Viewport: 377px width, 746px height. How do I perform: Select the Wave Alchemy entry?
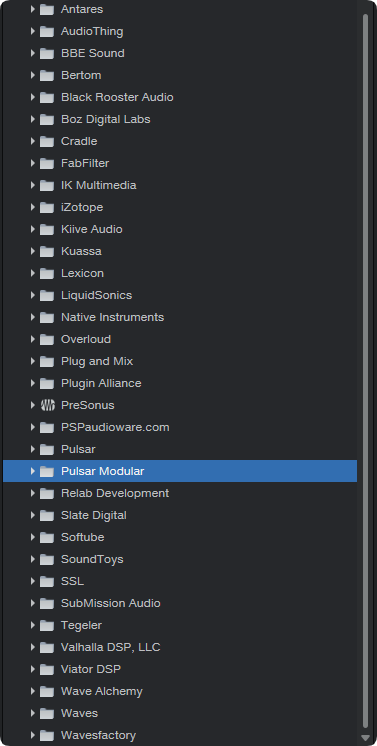pyautogui.click(x=180, y=691)
